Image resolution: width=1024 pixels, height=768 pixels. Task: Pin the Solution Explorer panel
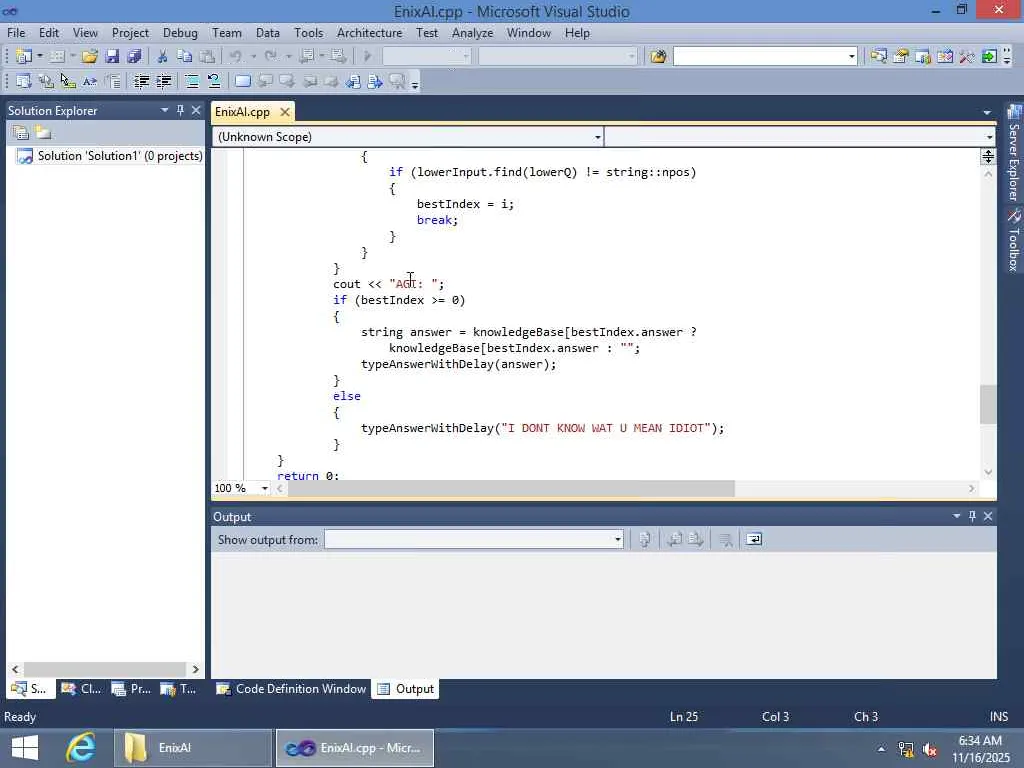(x=180, y=110)
